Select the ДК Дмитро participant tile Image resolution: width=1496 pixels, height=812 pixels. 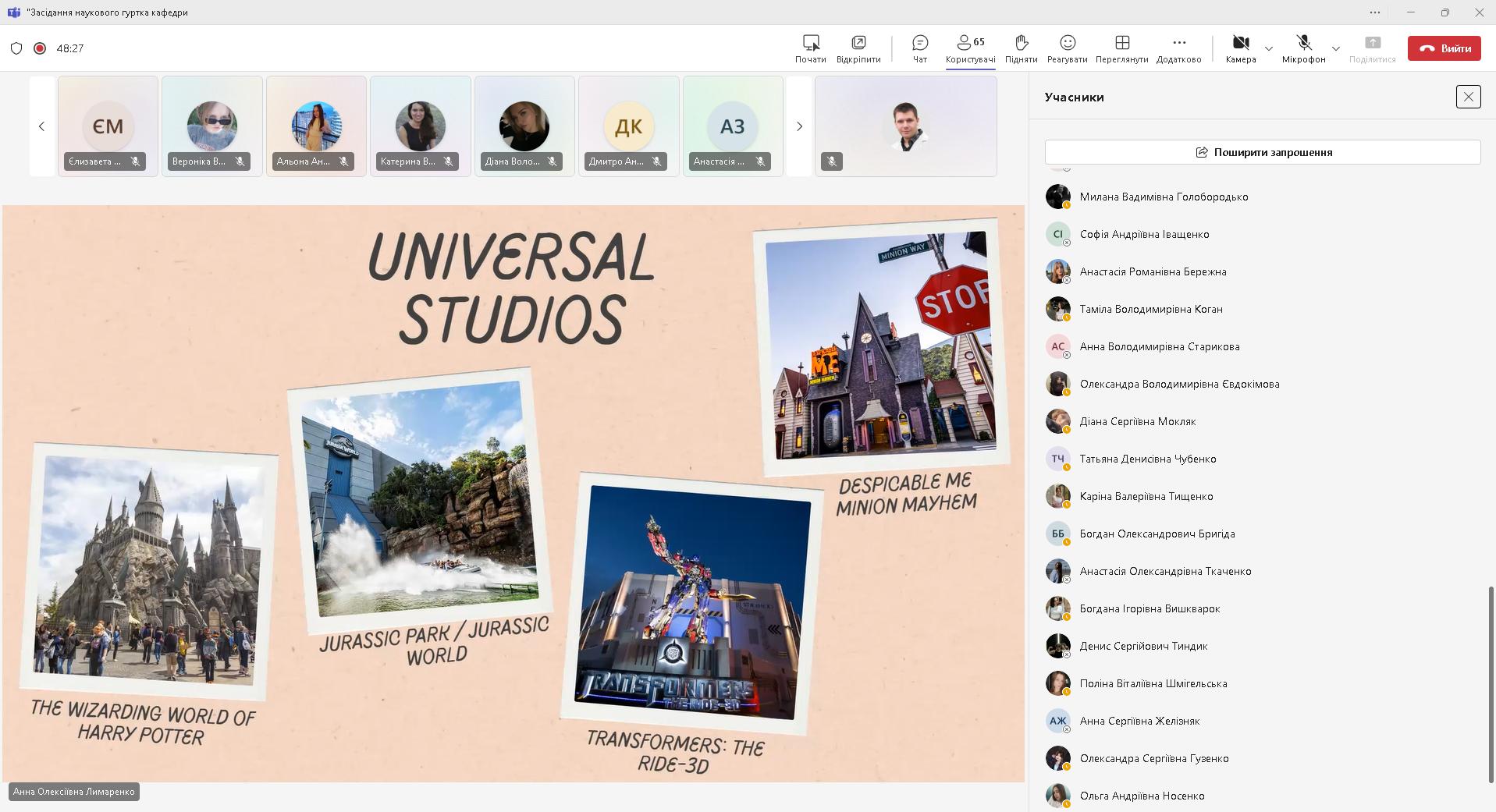(x=629, y=126)
